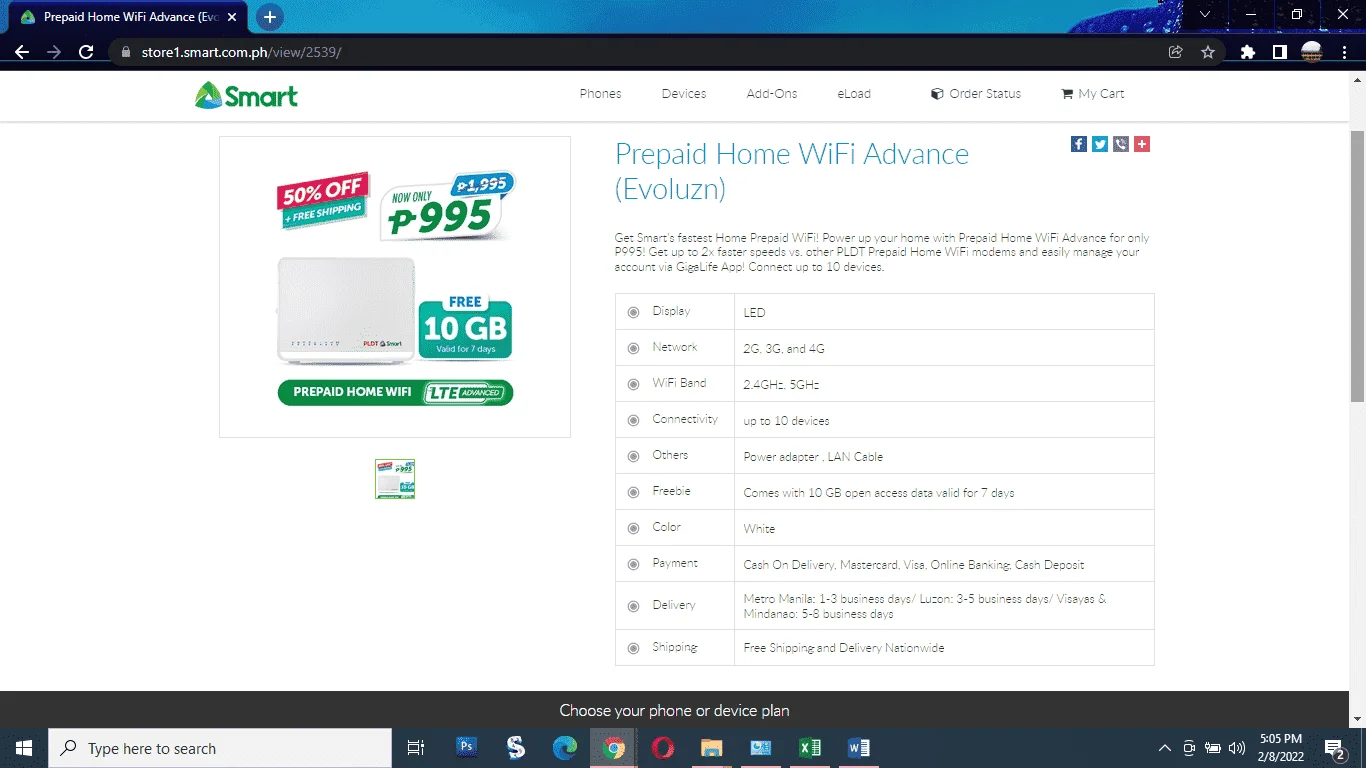The height and width of the screenshot is (768, 1366).
Task: View site information via the lock icon
Action: pyautogui.click(x=125, y=52)
